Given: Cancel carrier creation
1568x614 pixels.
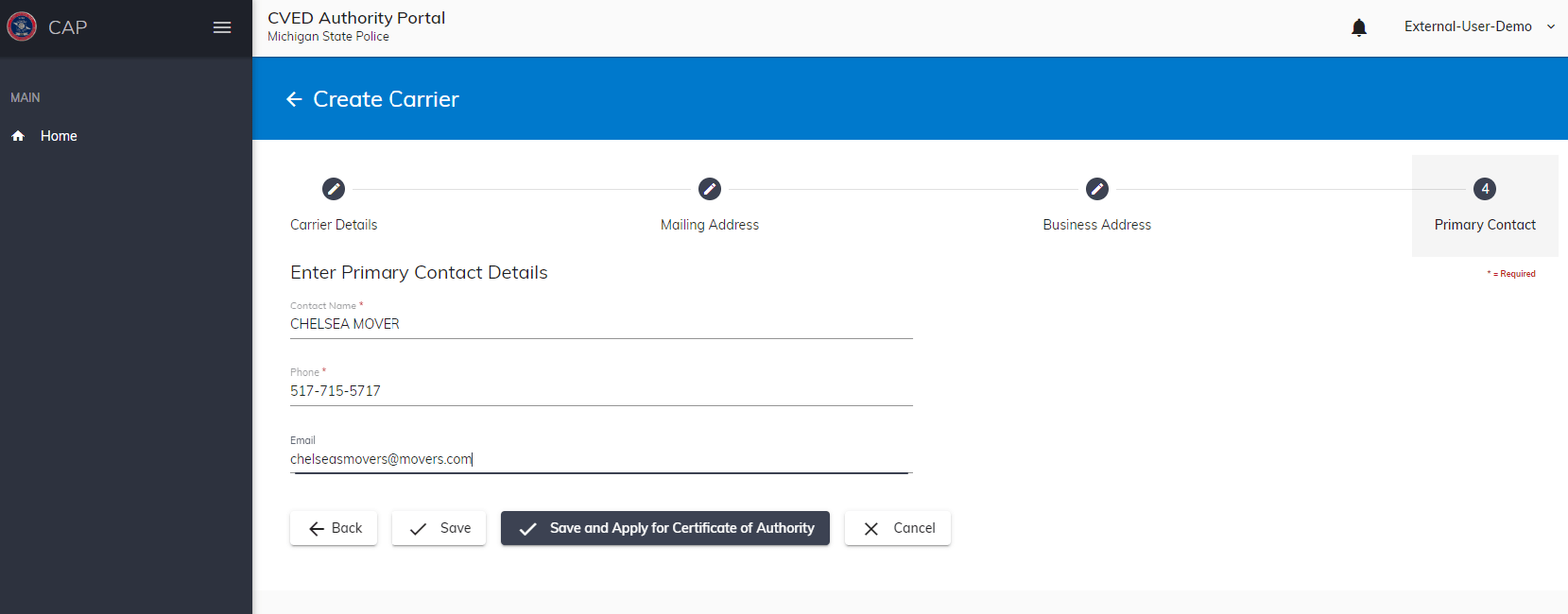Looking at the screenshot, I should point(898,528).
